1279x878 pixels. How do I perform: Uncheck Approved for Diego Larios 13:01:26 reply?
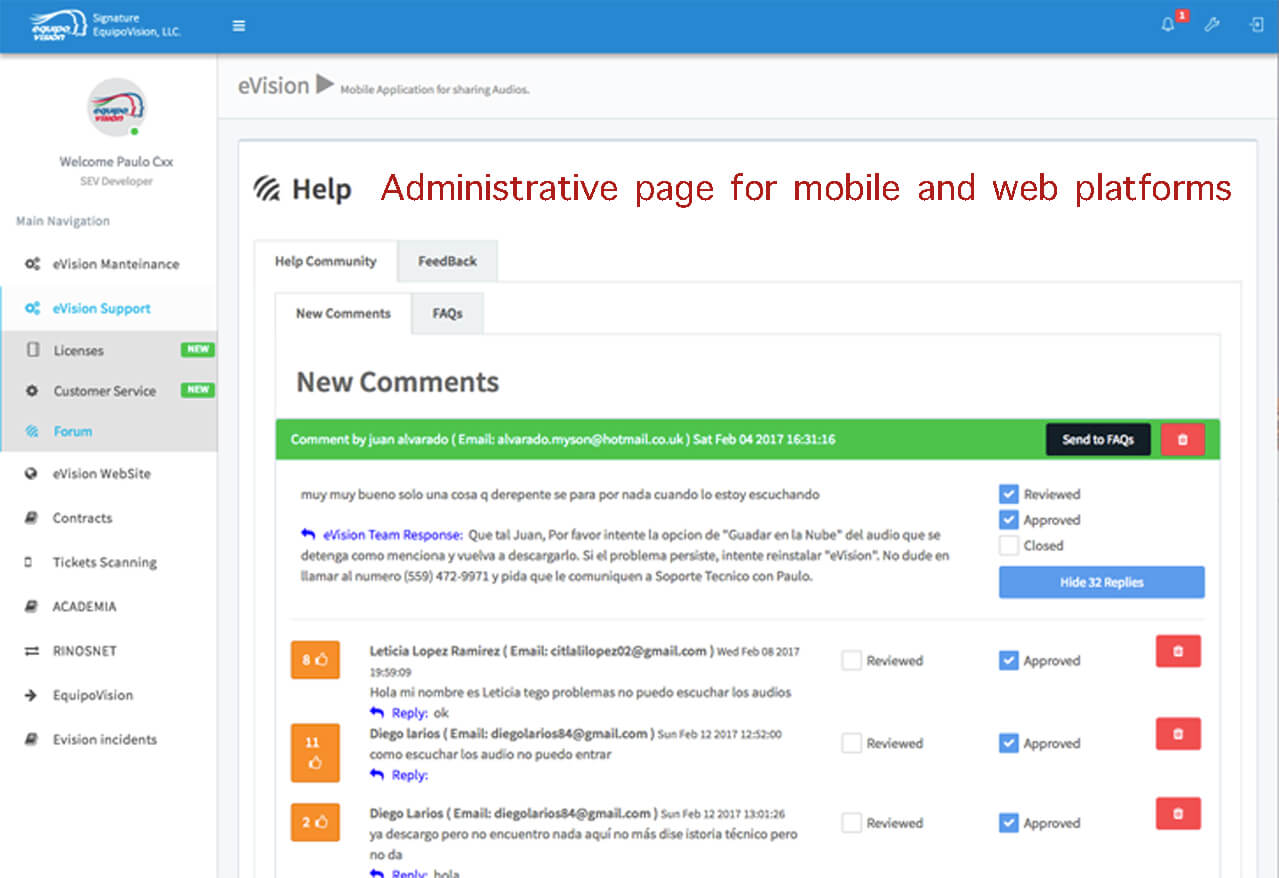(1009, 824)
